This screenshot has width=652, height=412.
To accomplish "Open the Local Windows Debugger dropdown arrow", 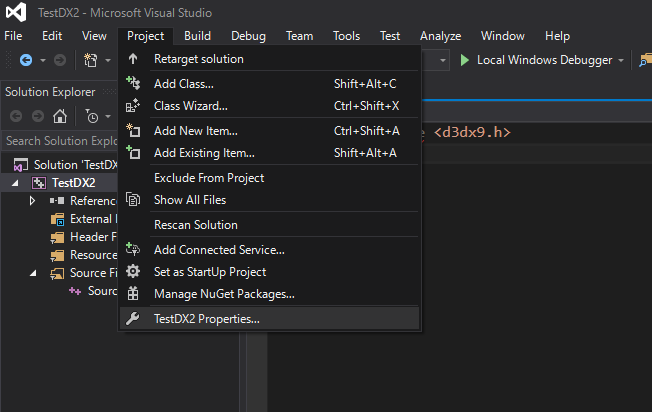I will click(x=621, y=60).
